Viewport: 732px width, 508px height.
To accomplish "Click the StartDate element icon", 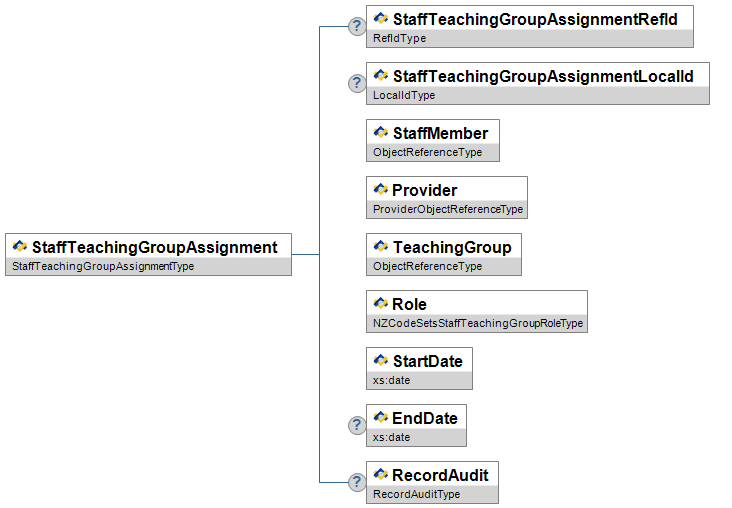I will 380,361.
